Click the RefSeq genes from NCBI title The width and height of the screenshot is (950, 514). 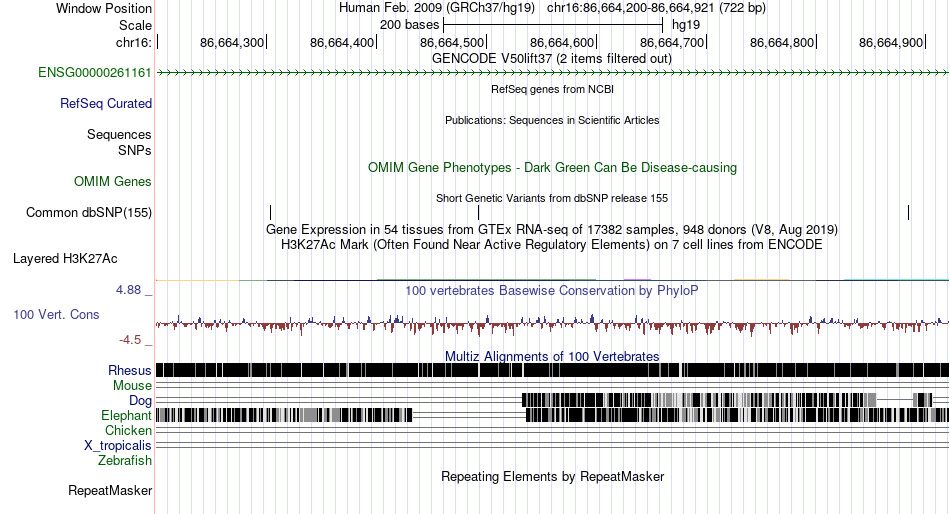(x=552, y=89)
